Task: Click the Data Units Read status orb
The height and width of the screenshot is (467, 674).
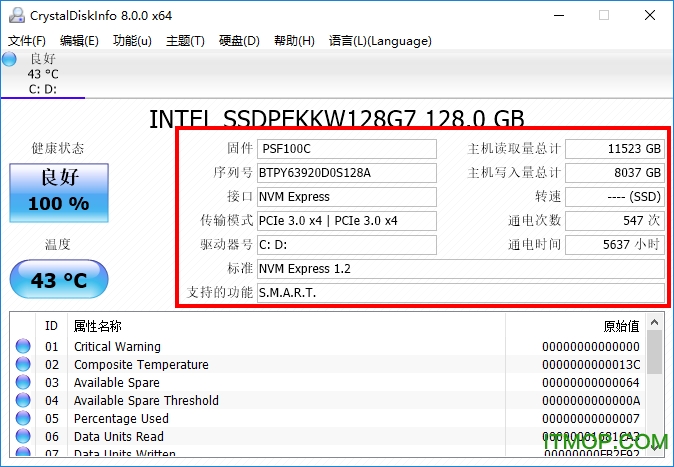Action: pos(23,437)
